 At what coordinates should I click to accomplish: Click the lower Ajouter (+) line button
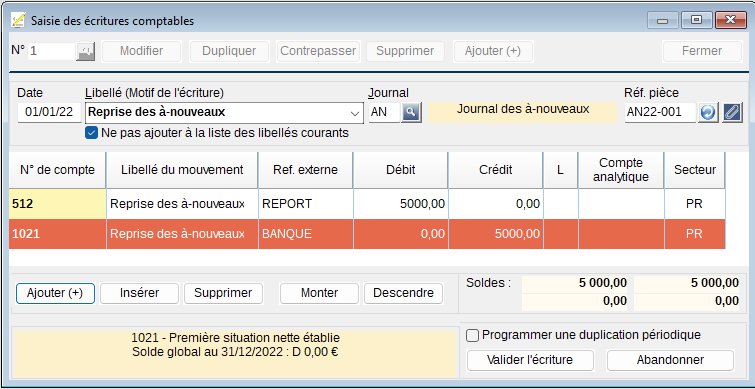pyautogui.click(x=55, y=293)
